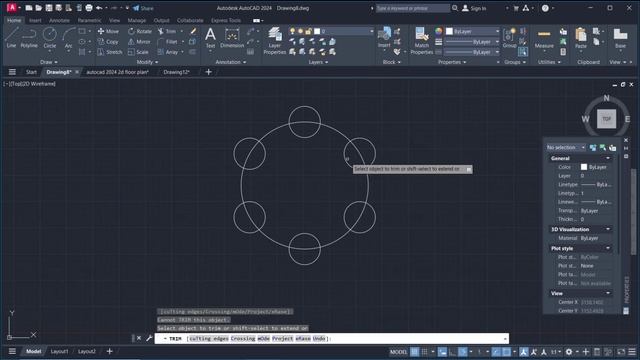This screenshot has width=640, height=360.
Task: Activate the Move command
Action: coord(108,31)
